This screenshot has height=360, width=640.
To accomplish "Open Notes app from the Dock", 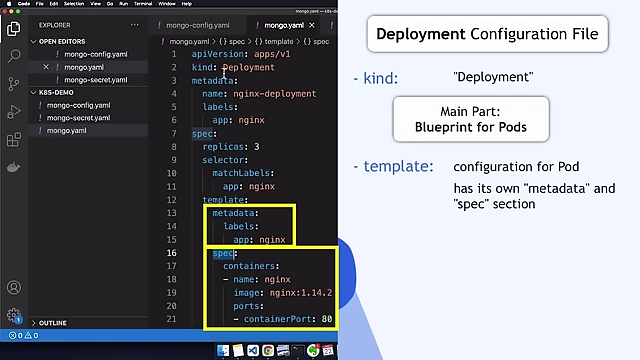I will pos(238,350).
